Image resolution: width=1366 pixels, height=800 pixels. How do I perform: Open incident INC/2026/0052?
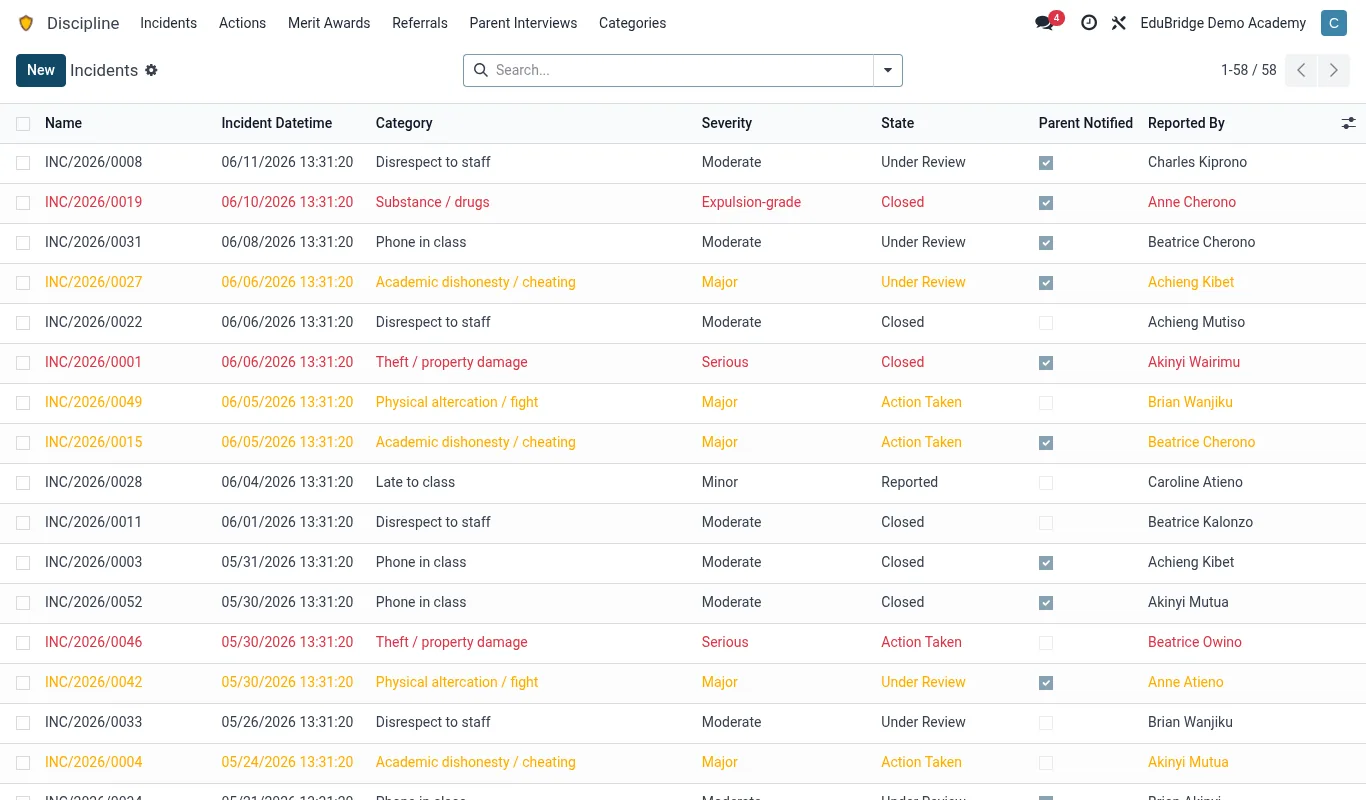93,602
